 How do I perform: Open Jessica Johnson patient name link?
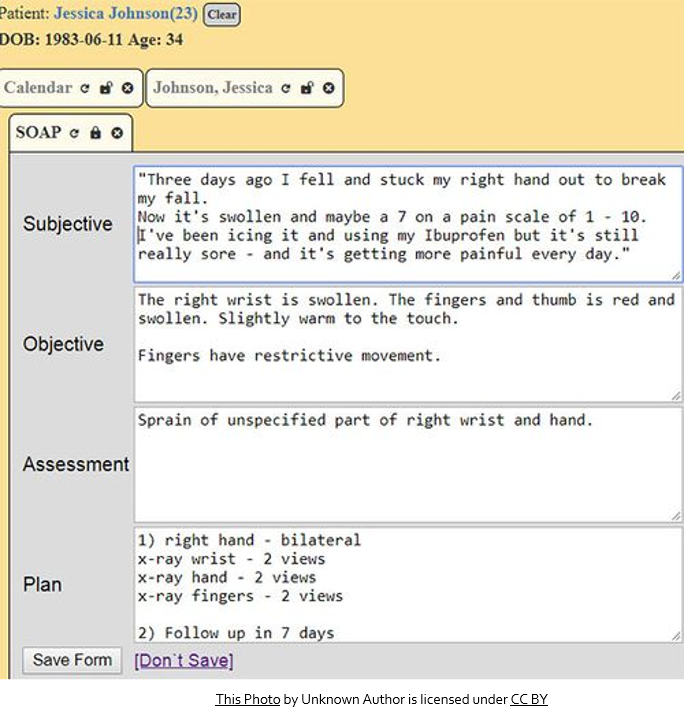[x=126, y=14]
